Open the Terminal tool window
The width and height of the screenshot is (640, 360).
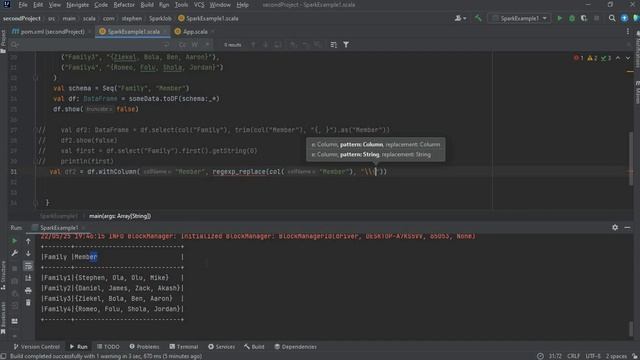pyautogui.click(x=184, y=347)
